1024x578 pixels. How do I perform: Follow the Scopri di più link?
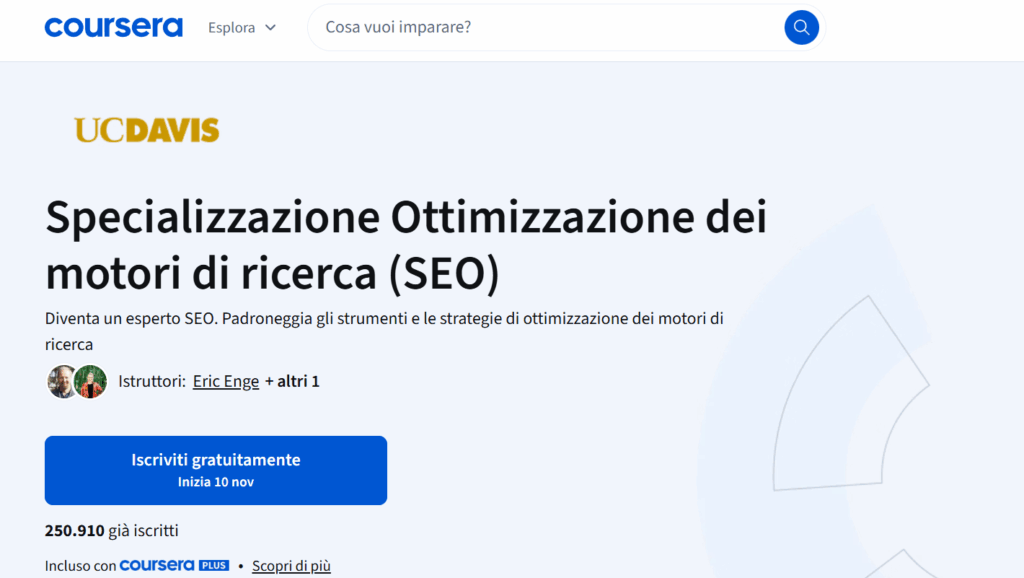click(290, 565)
